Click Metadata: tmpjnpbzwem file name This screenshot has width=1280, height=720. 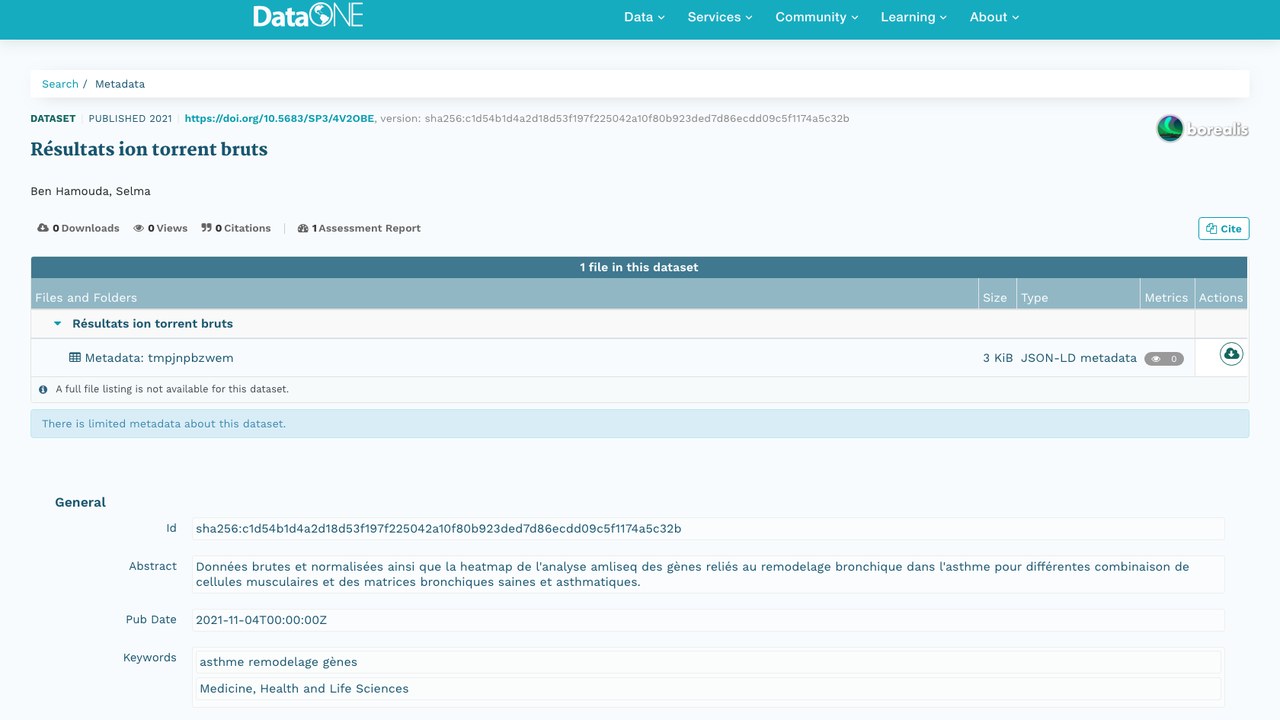point(159,357)
